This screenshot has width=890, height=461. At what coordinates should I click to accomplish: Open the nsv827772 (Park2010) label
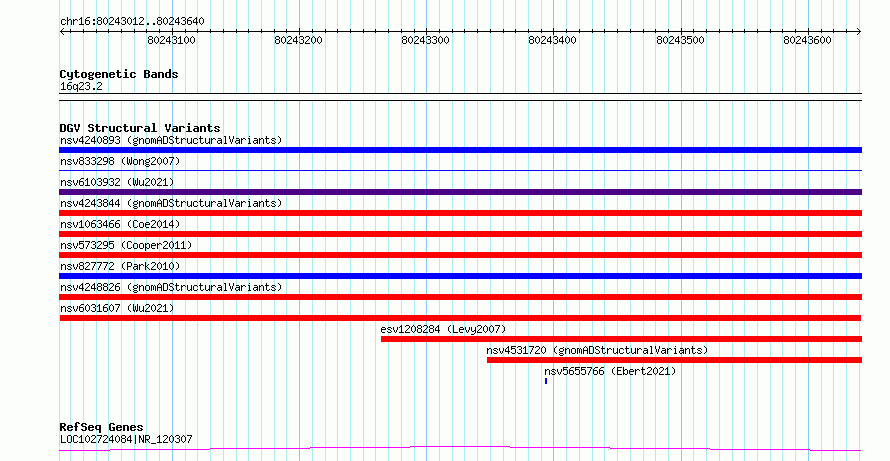(120, 266)
